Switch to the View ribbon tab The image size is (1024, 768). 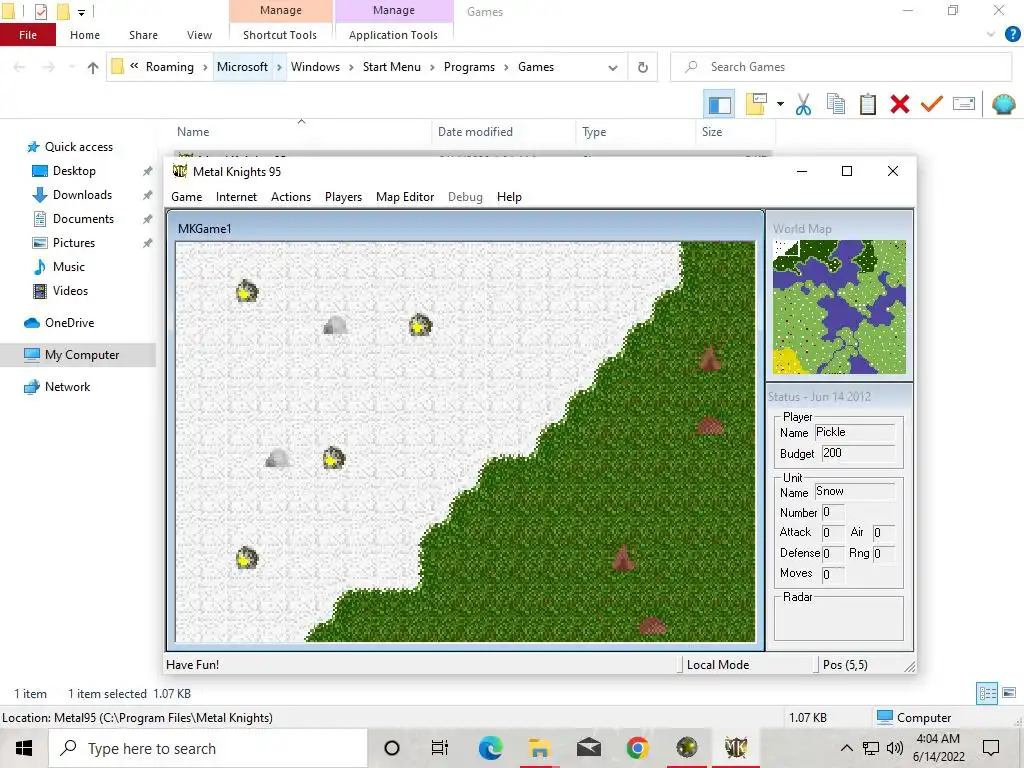click(x=199, y=35)
